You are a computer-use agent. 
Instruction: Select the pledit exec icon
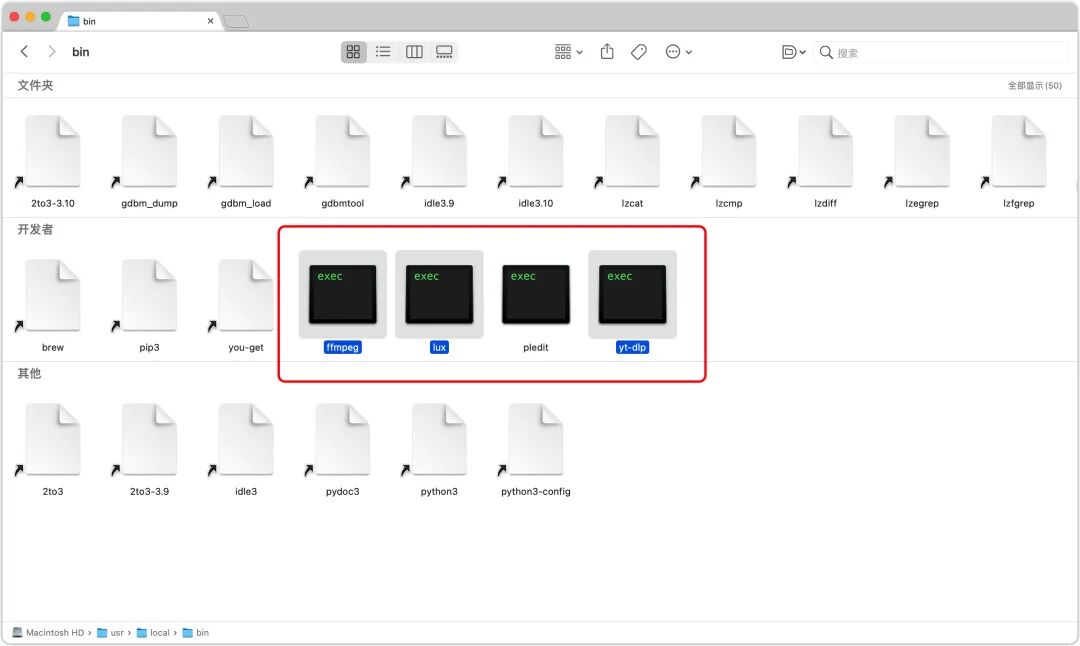point(536,294)
